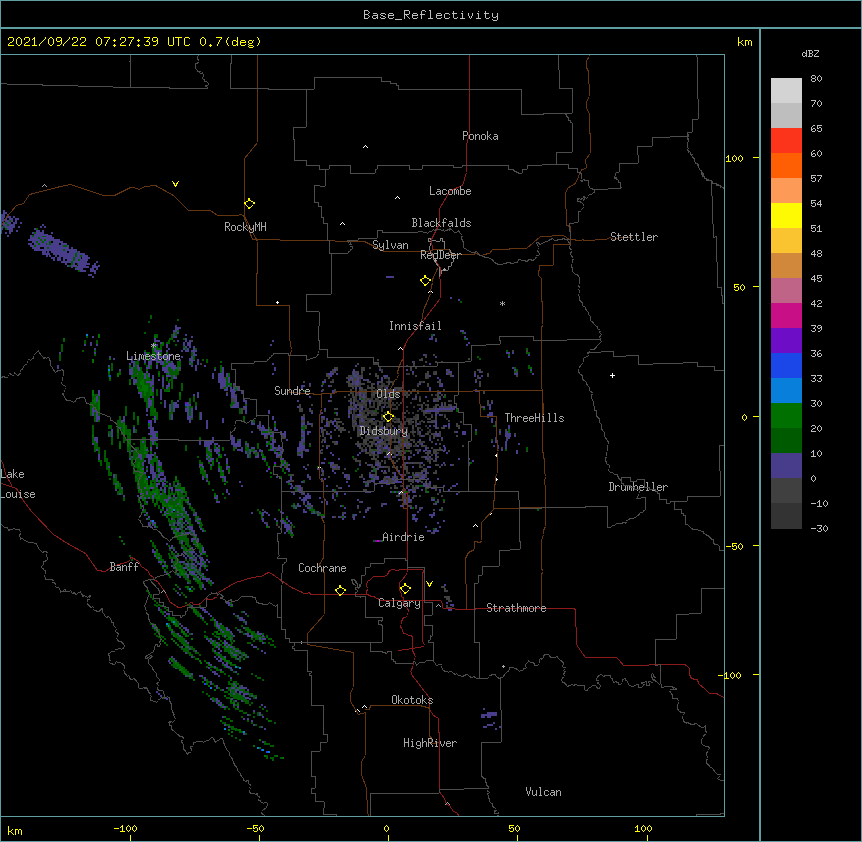Click the Airdrie city label

[404, 537]
